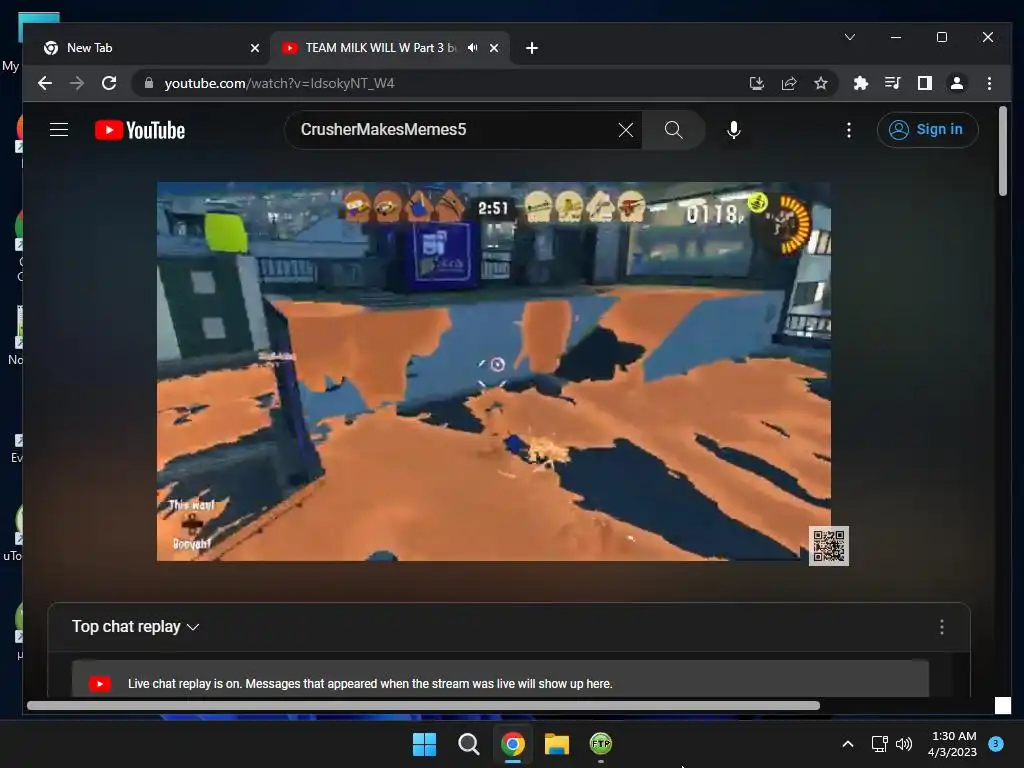Go back to the previous page
Viewport: 1024px width, 768px height.
pos(44,83)
